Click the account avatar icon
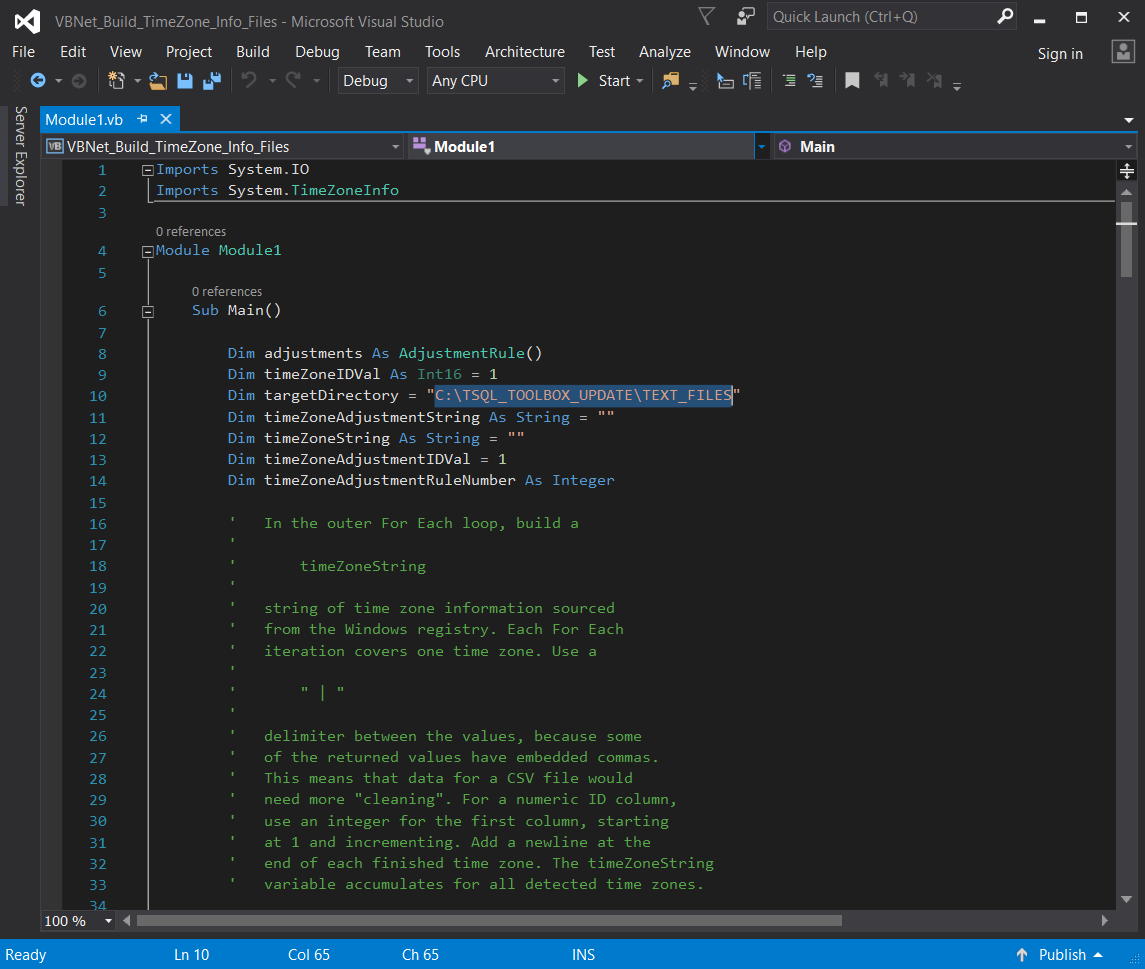1145x969 pixels. (x=1123, y=52)
